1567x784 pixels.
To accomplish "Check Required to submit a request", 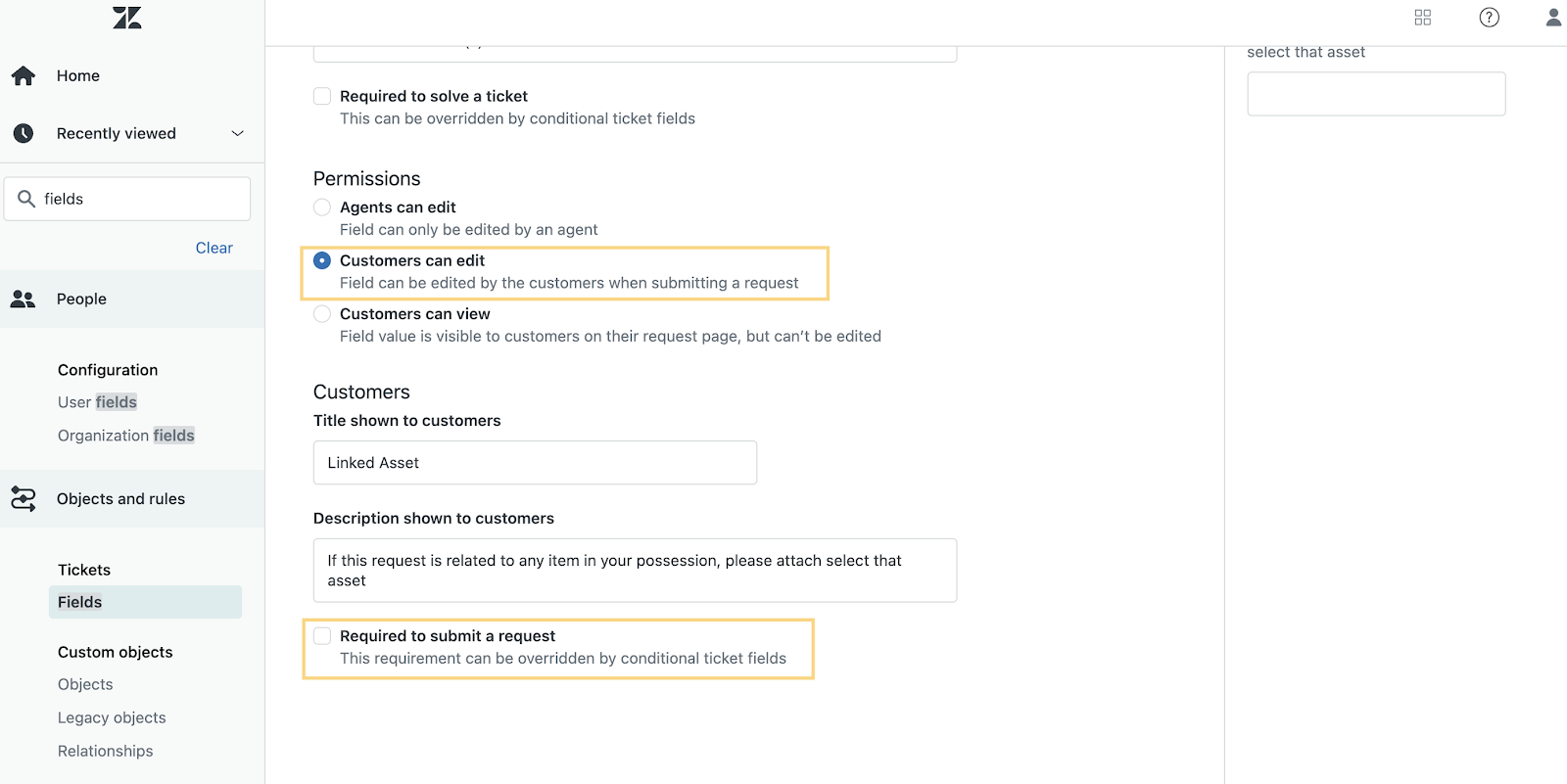I will [x=322, y=636].
